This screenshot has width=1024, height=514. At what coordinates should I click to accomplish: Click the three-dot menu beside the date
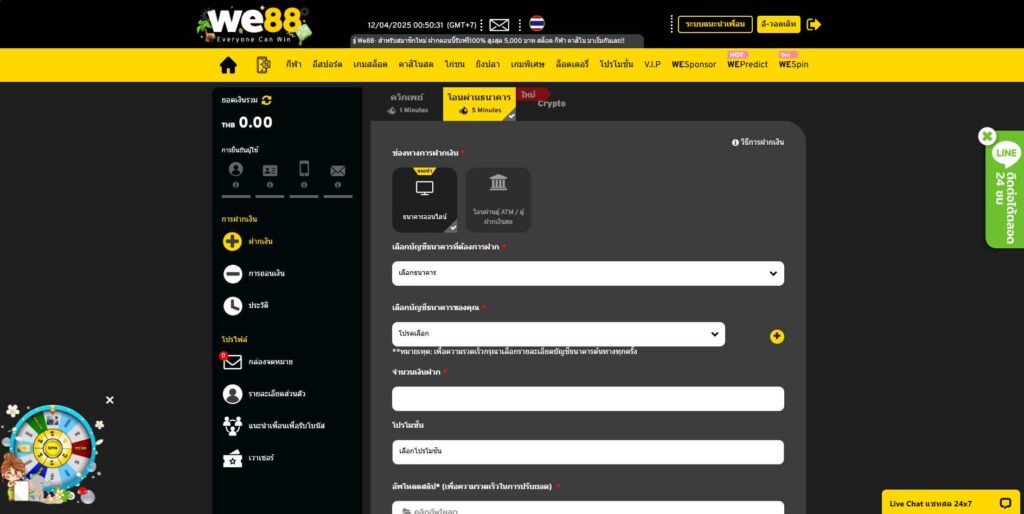tap(481, 25)
